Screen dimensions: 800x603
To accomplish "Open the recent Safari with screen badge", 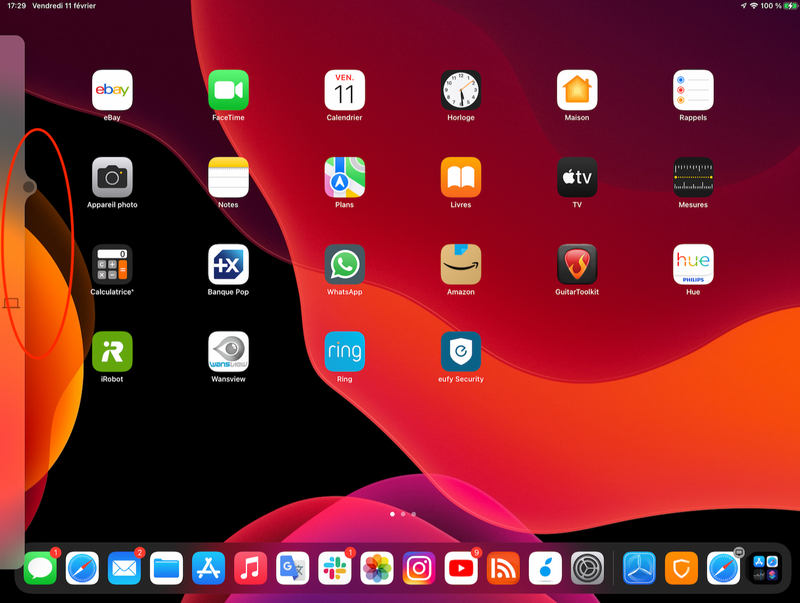I will click(723, 568).
